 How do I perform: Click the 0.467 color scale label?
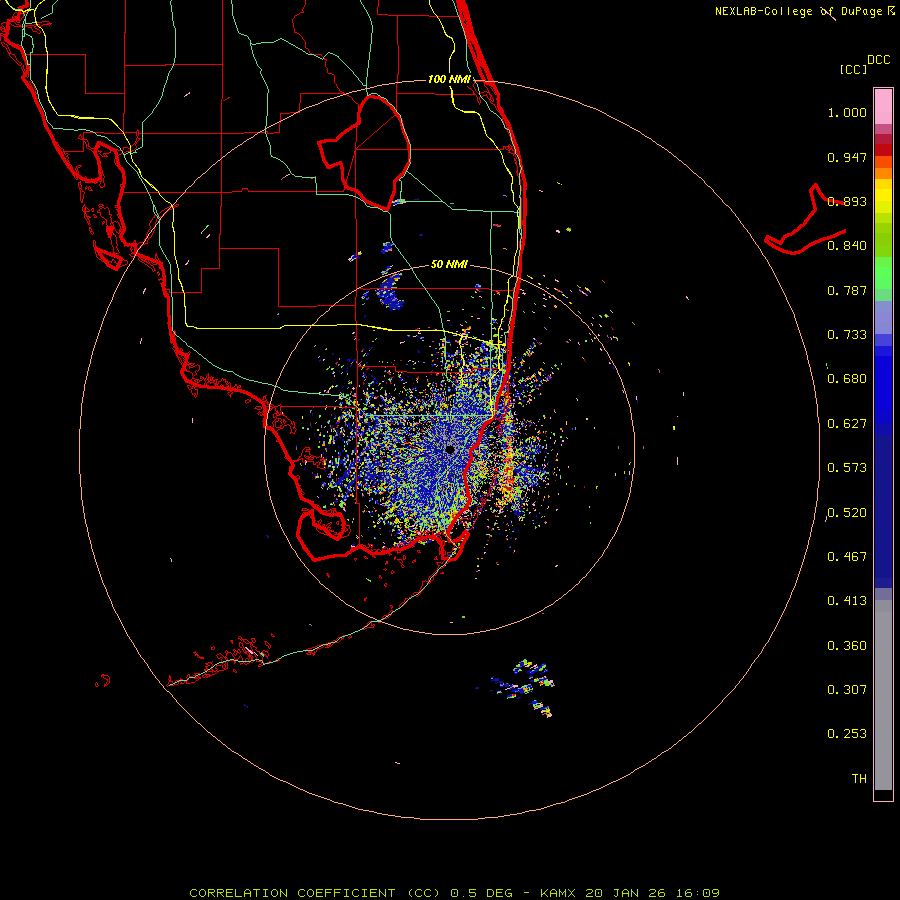coord(847,557)
